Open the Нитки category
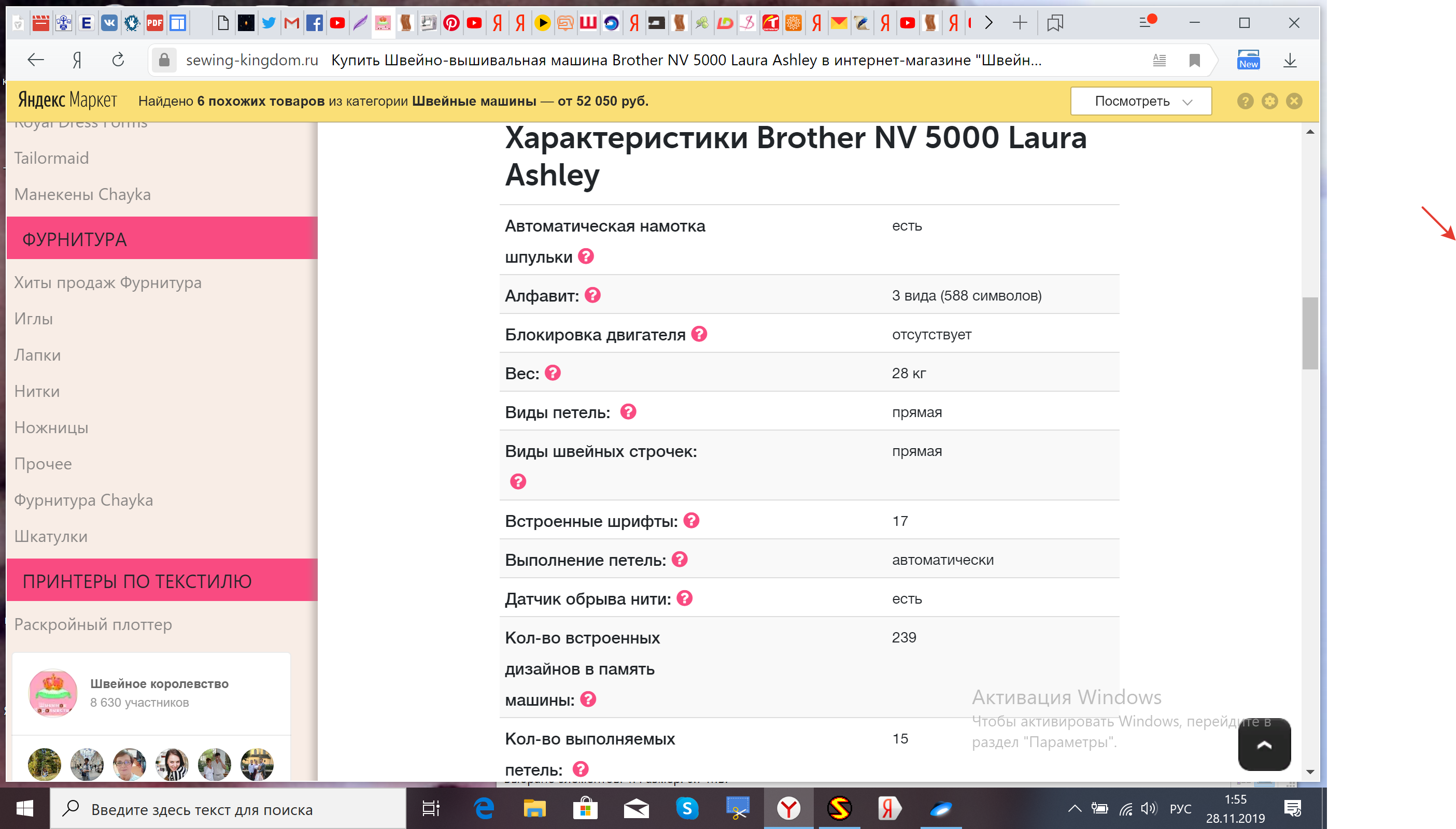The height and width of the screenshot is (829, 1456). pyautogui.click(x=37, y=391)
